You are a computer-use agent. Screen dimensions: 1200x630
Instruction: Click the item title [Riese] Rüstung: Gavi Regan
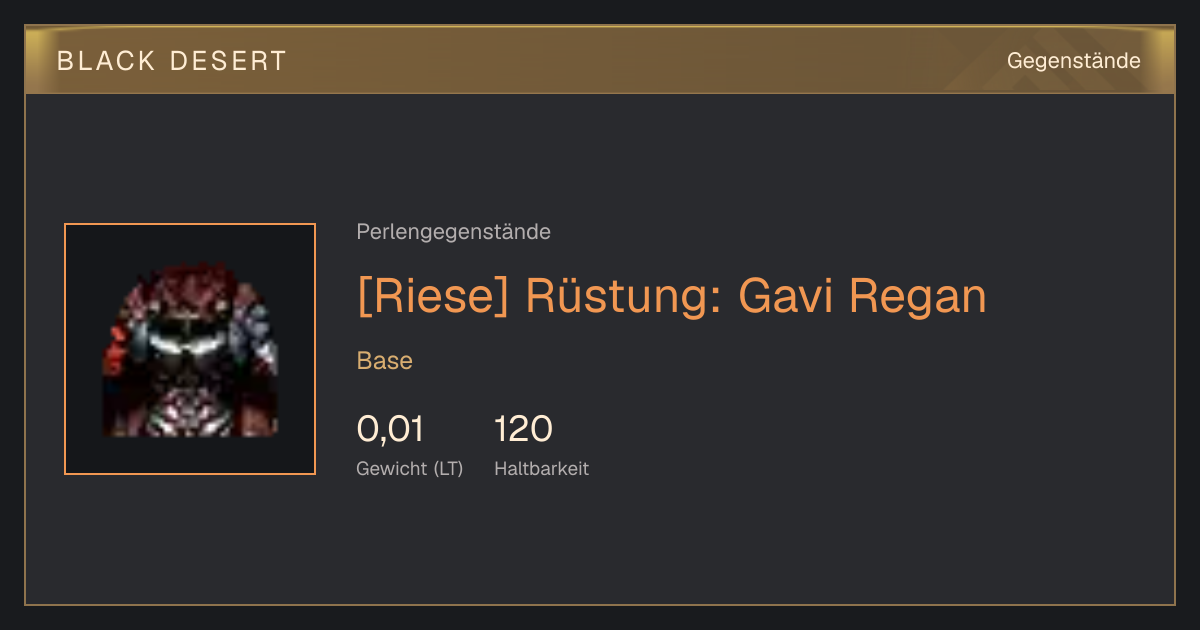(672, 296)
